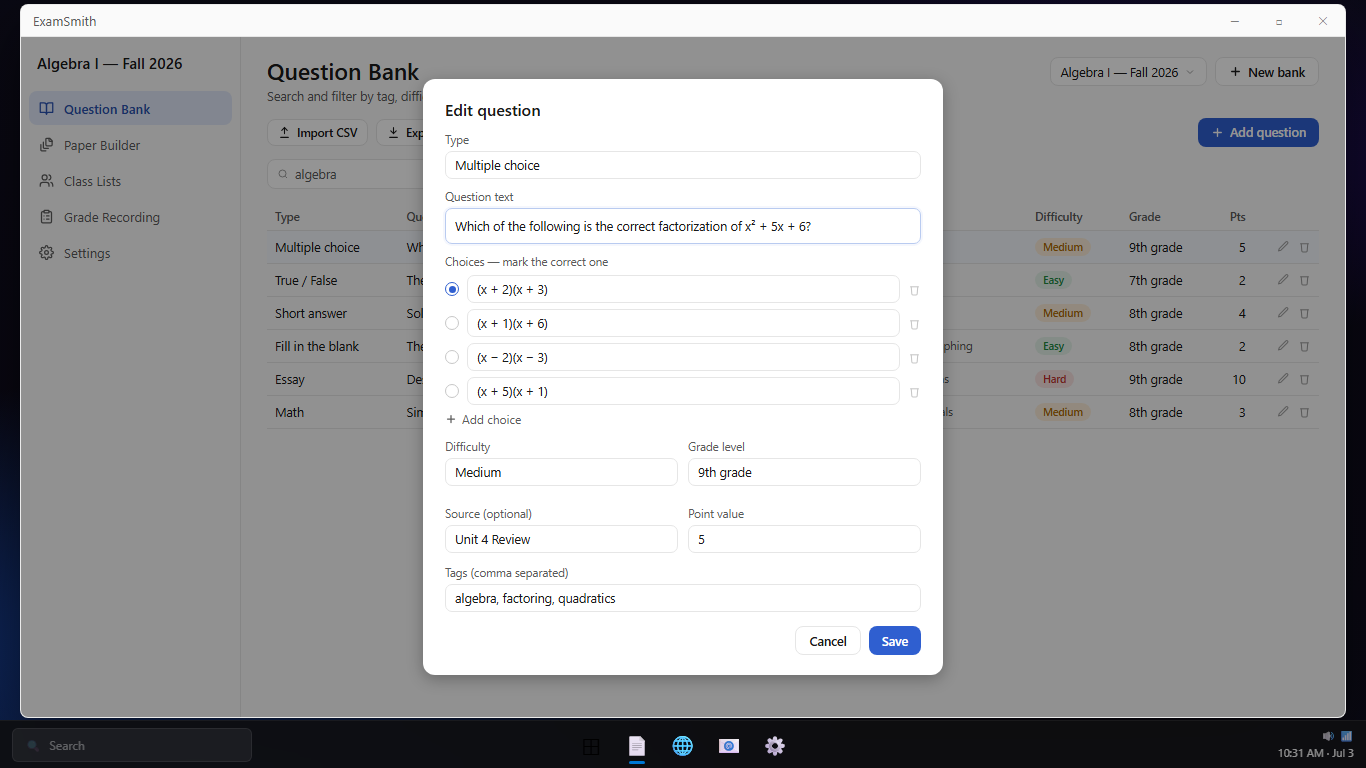1366x768 pixels.
Task: Click the volume icon in the system tray
Action: 1328,736
